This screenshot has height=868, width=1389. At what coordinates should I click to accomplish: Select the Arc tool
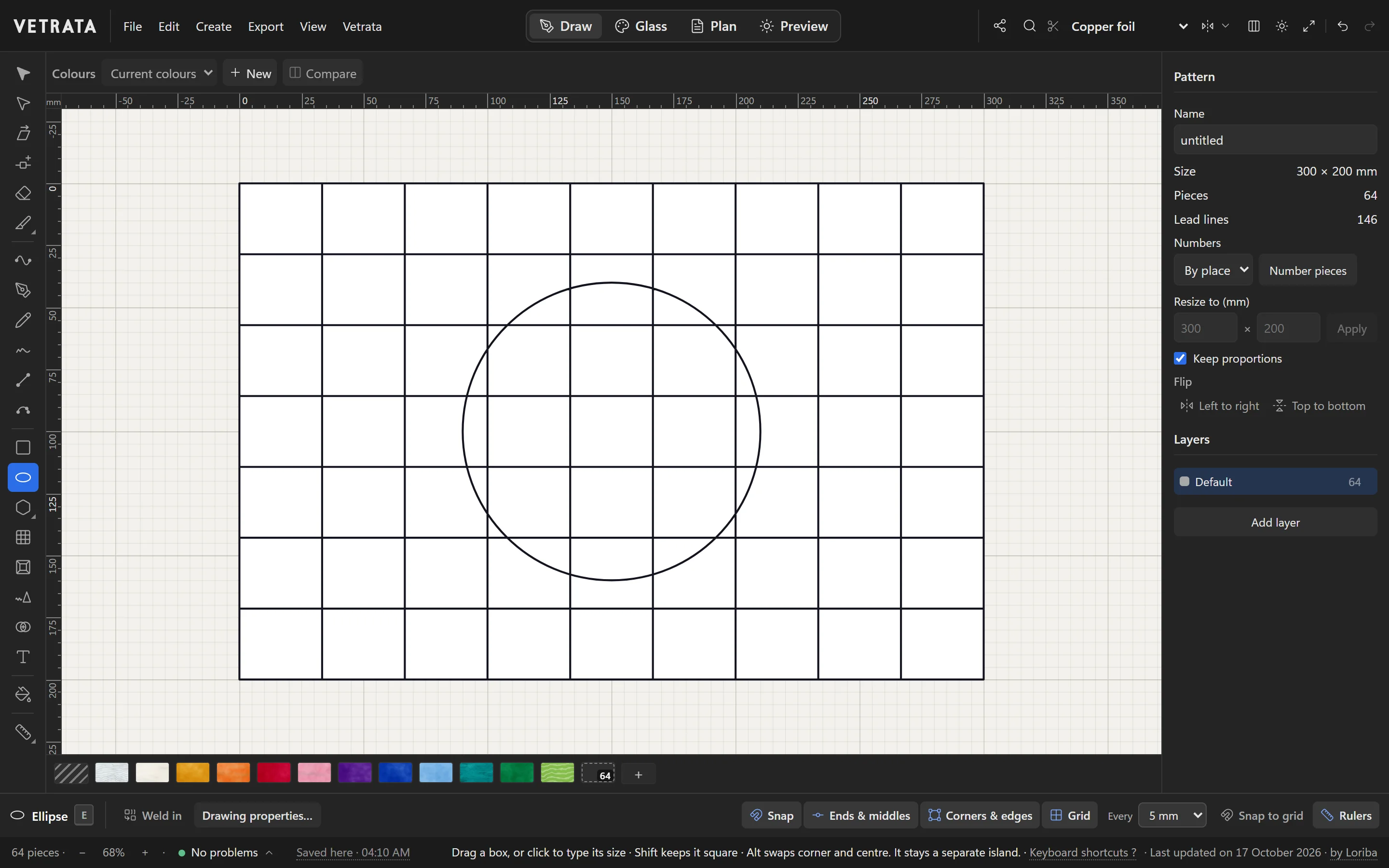[23, 410]
